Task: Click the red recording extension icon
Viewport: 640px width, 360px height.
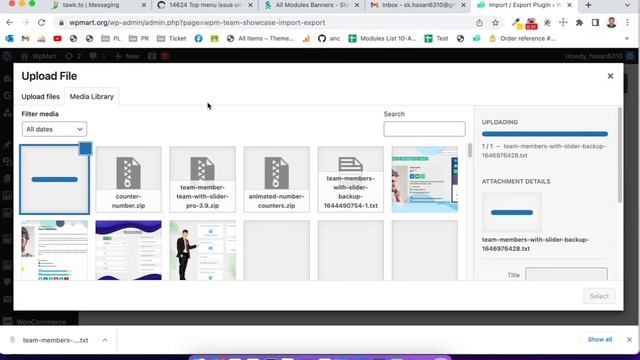Action: [x=531, y=23]
